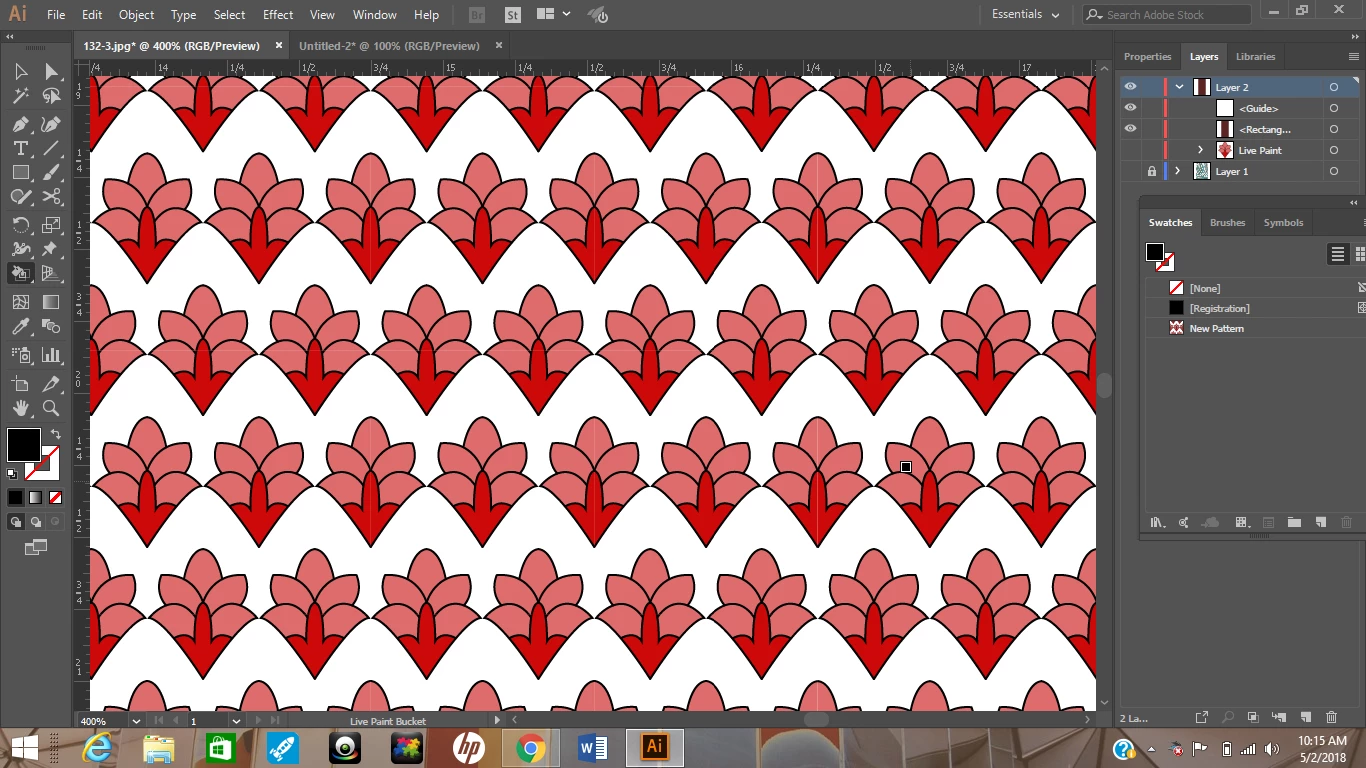The height and width of the screenshot is (768, 1366).
Task: Select the Eyedropper tool
Action: [x=20, y=327]
